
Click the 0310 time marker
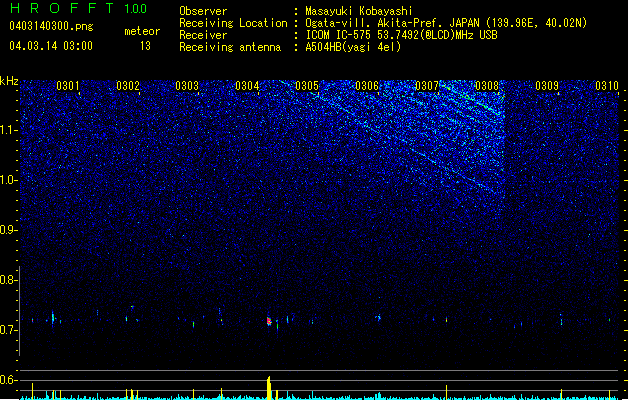tap(607, 86)
